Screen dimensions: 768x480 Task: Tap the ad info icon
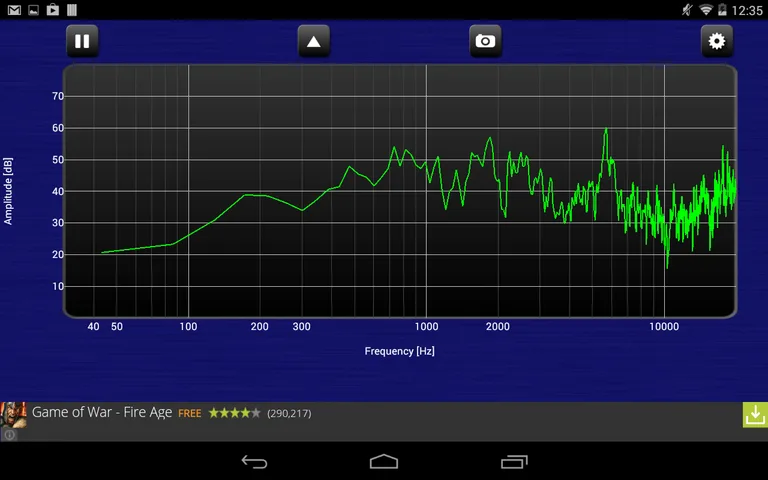9,434
